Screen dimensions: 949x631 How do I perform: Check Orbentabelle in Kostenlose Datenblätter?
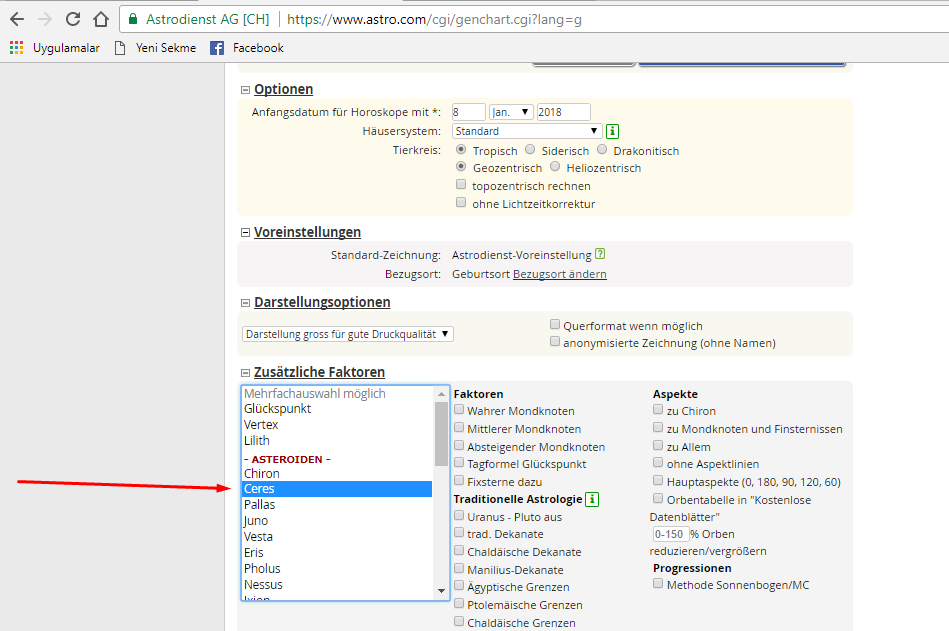click(x=658, y=499)
